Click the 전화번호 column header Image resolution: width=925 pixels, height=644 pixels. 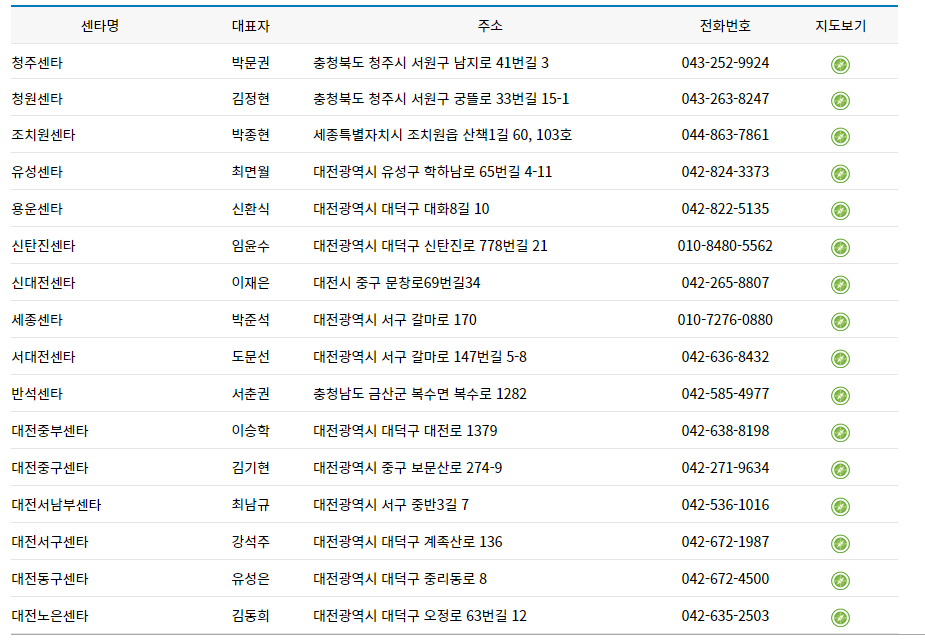tap(725, 26)
